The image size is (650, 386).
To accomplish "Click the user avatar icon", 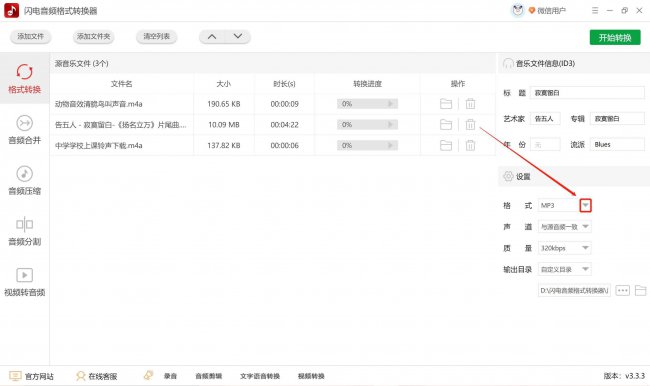I will (x=518, y=10).
